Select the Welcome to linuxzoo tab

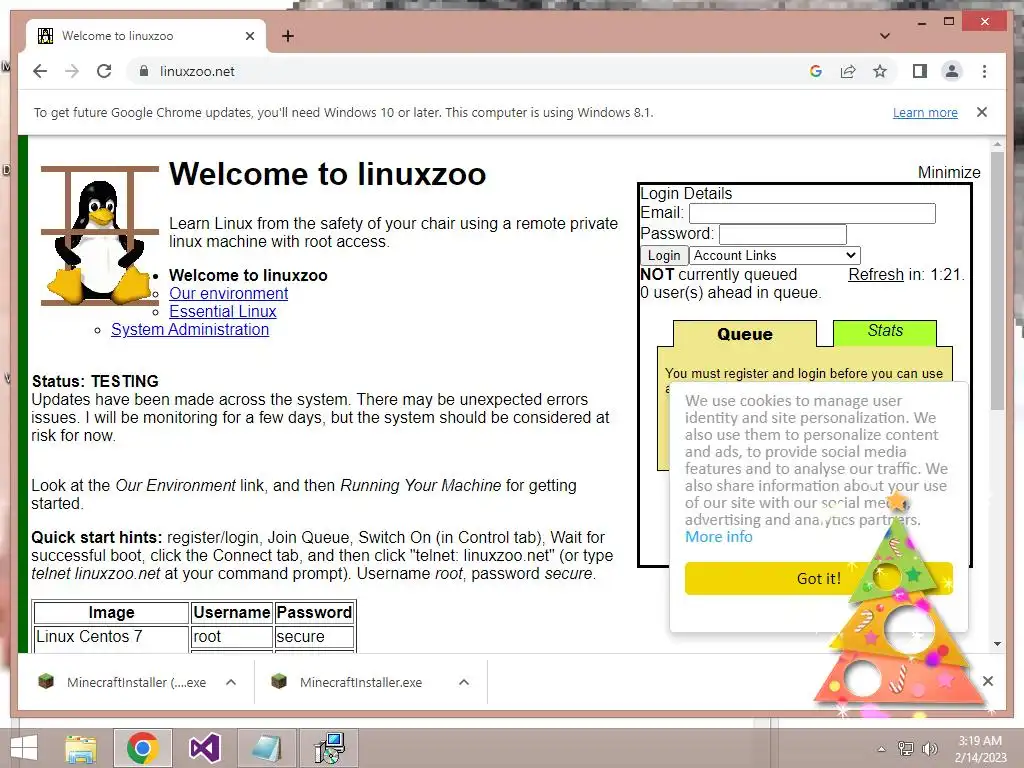click(x=146, y=36)
